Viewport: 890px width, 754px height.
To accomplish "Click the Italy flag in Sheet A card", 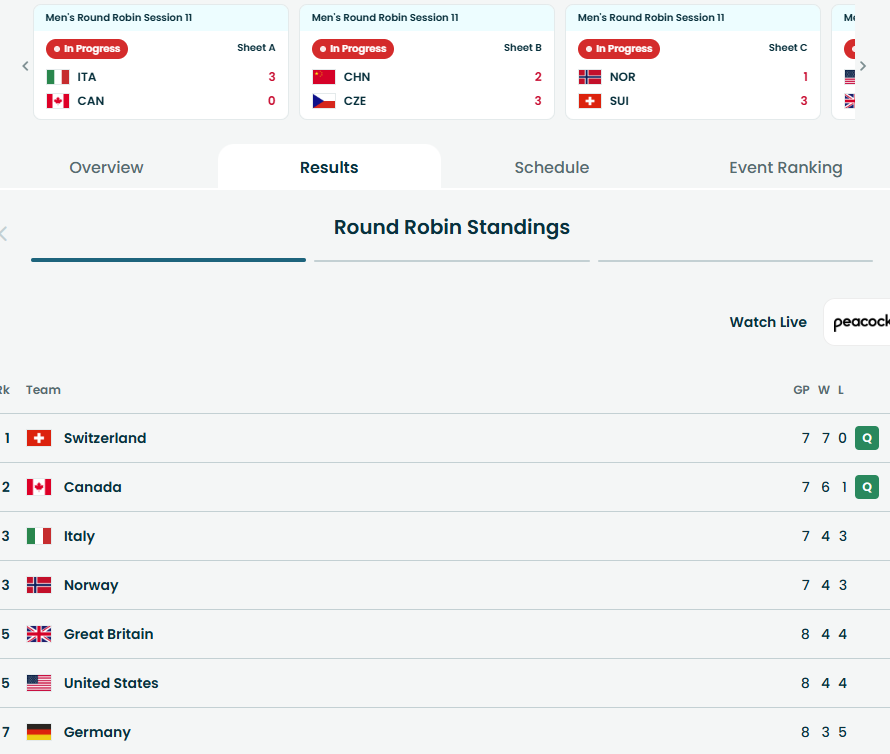I will coord(58,77).
